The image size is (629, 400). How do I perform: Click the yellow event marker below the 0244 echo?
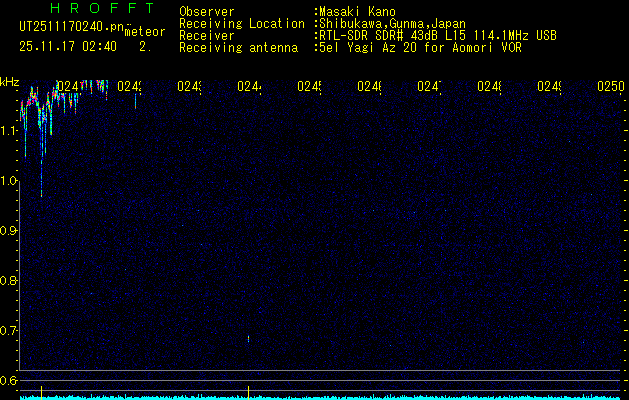click(248, 392)
